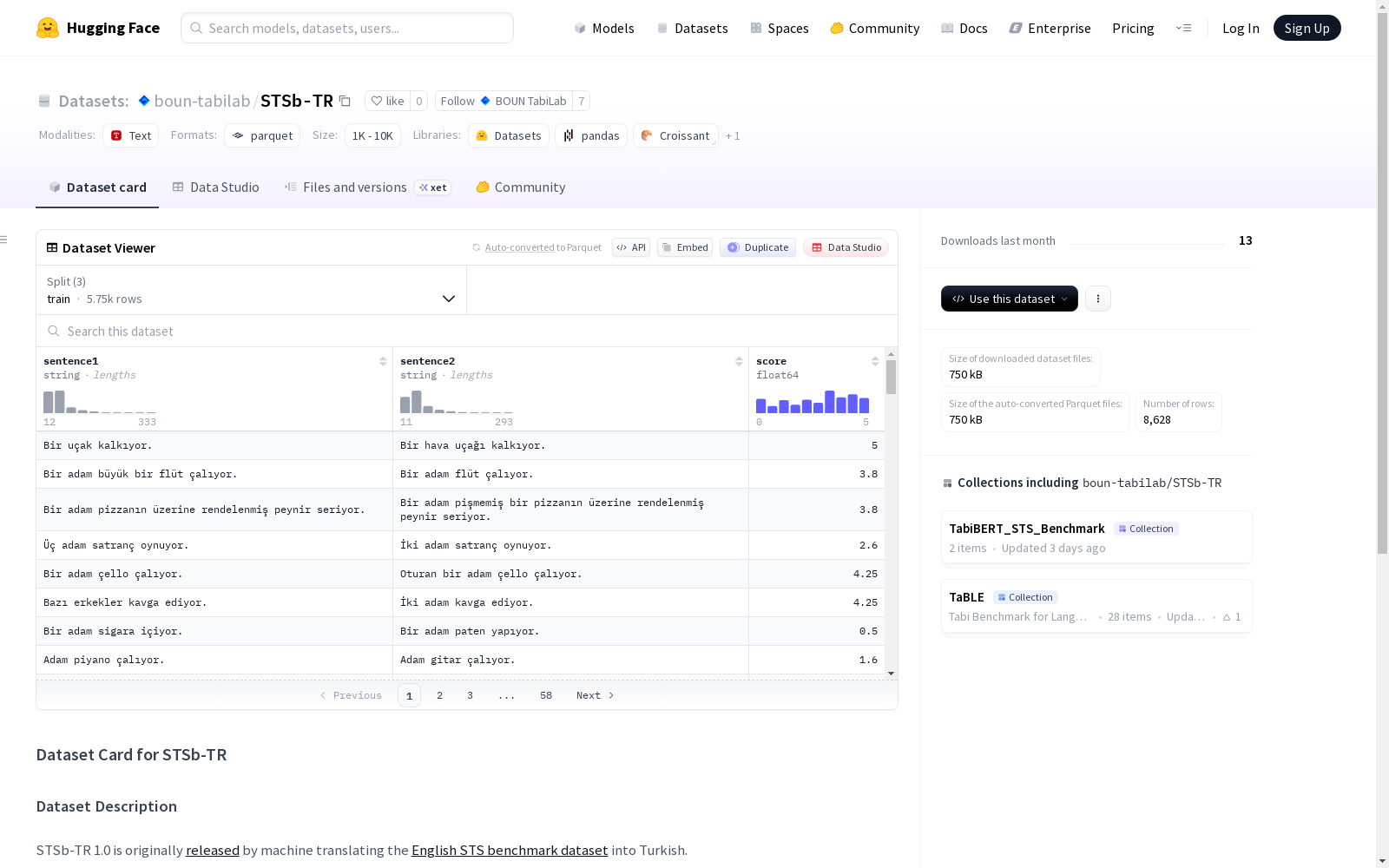Click the Hugging Face logo icon

click(48, 28)
